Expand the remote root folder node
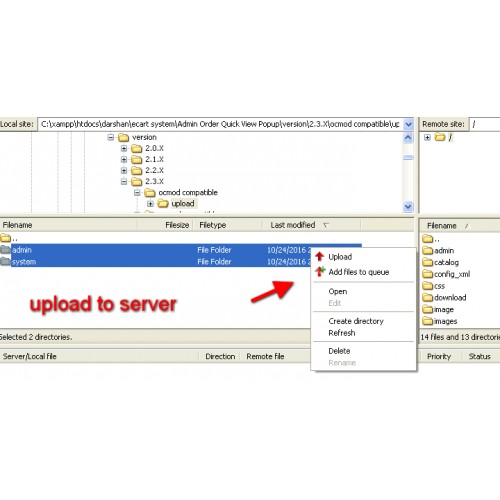500x500 pixels. coord(427,137)
